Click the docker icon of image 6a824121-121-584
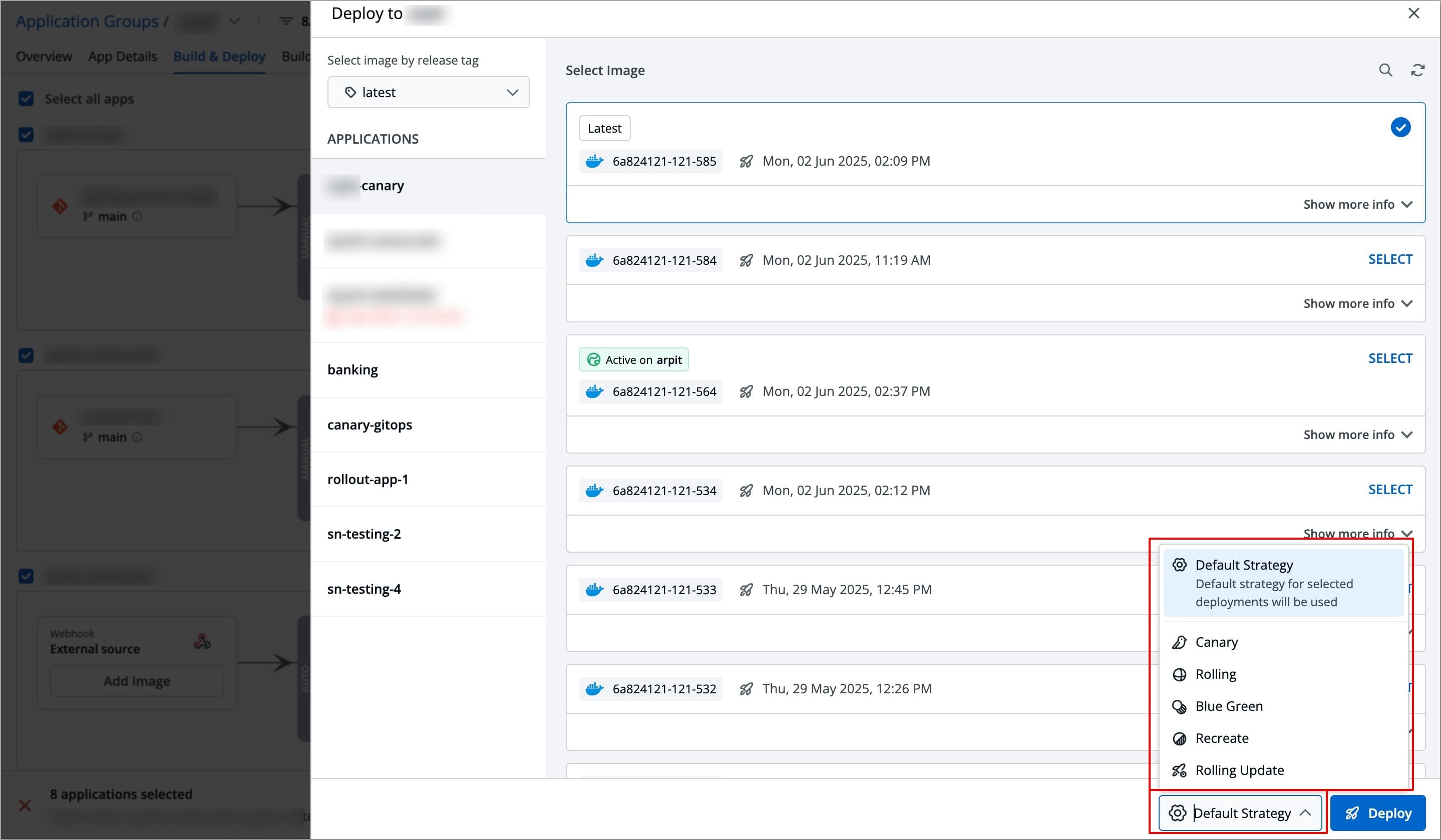The width and height of the screenshot is (1441, 840). tap(594, 260)
